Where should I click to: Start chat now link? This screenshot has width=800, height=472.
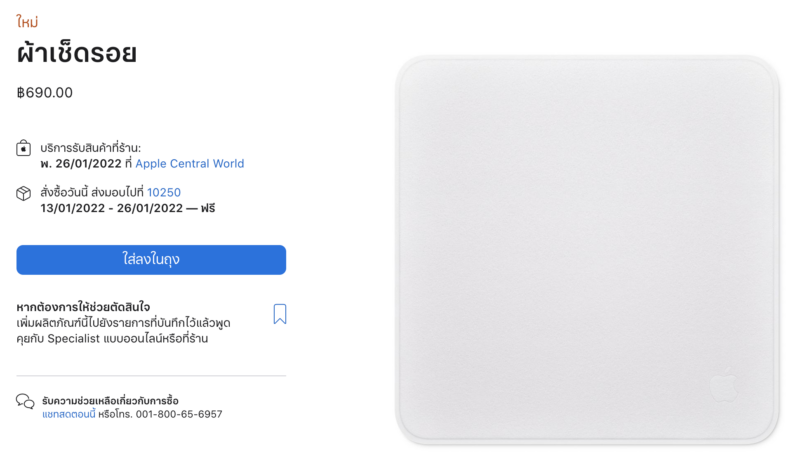(x=68, y=414)
